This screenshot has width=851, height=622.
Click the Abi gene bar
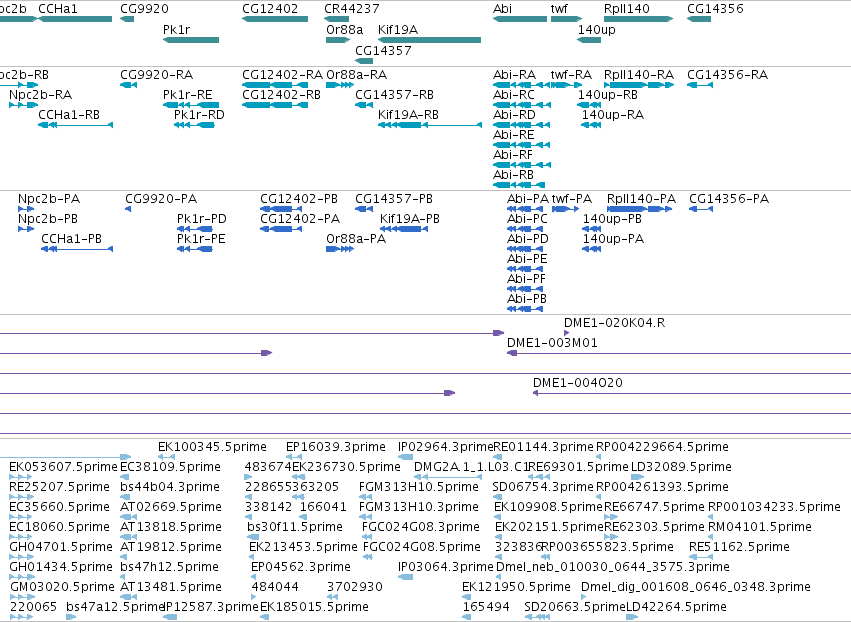(x=520, y=19)
